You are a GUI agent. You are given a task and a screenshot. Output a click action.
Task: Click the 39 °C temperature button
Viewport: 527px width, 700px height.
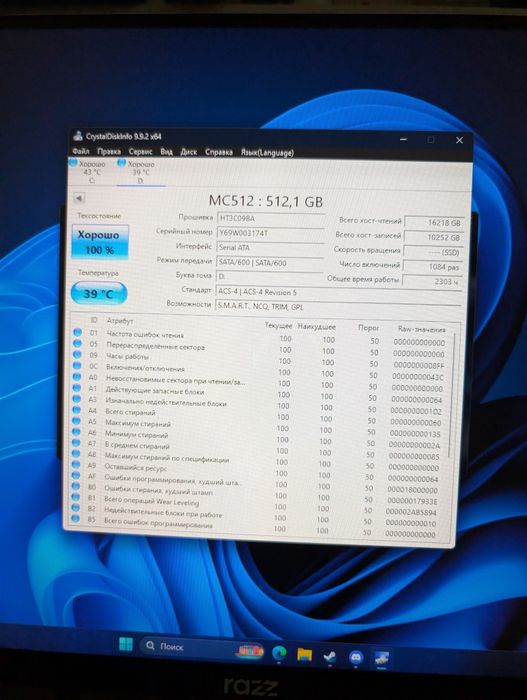point(99,294)
